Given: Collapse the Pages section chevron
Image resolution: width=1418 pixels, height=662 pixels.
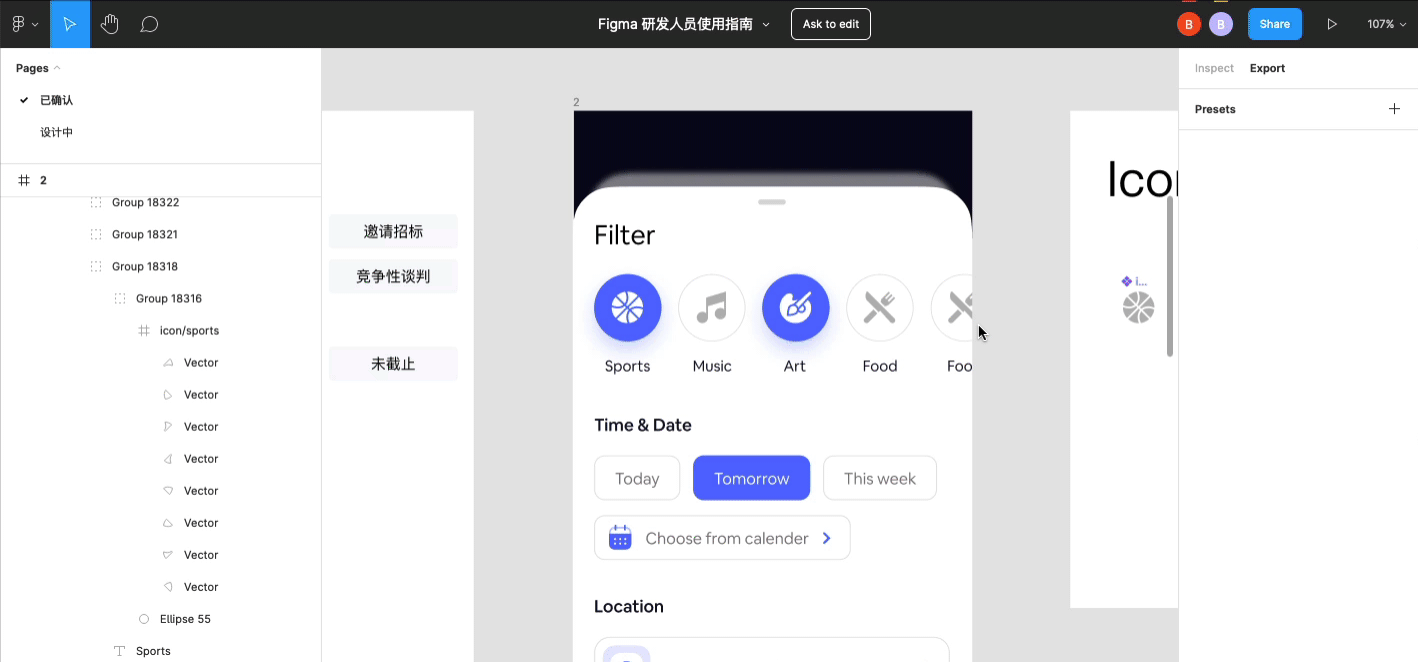Looking at the screenshot, I should coord(57,68).
